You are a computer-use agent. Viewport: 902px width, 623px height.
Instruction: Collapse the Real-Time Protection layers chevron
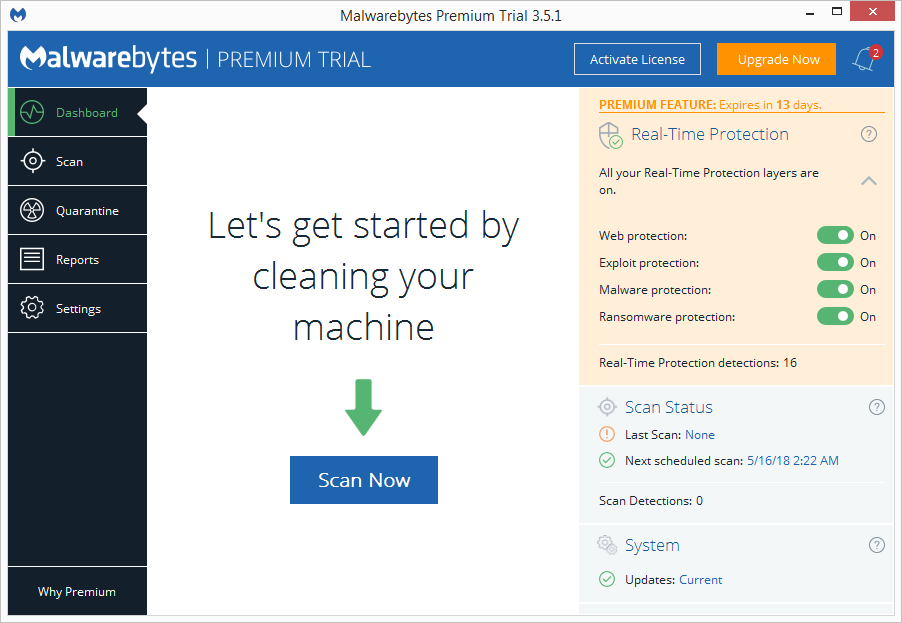tap(869, 181)
